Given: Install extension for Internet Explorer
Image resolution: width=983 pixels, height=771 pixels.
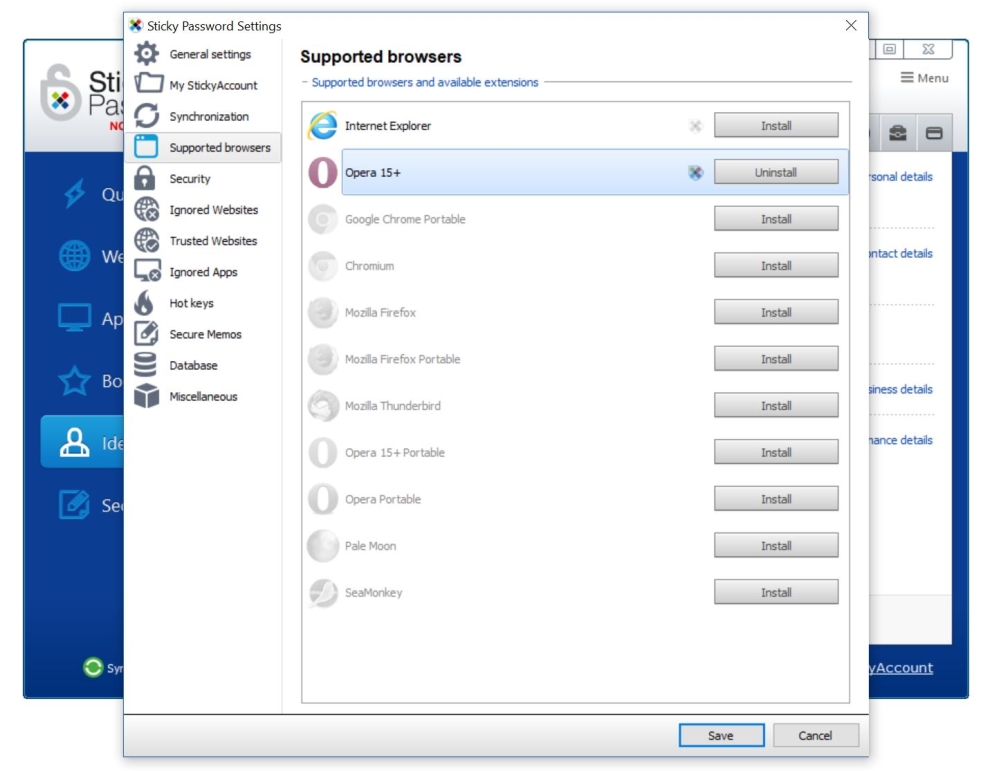Looking at the screenshot, I should [775, 126].
